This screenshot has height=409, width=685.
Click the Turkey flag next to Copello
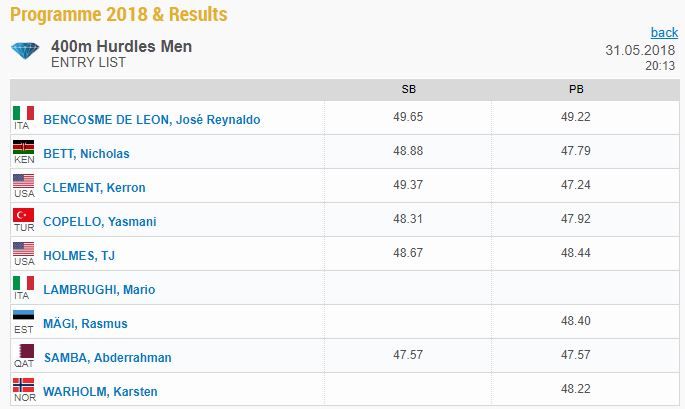[24, 215]
